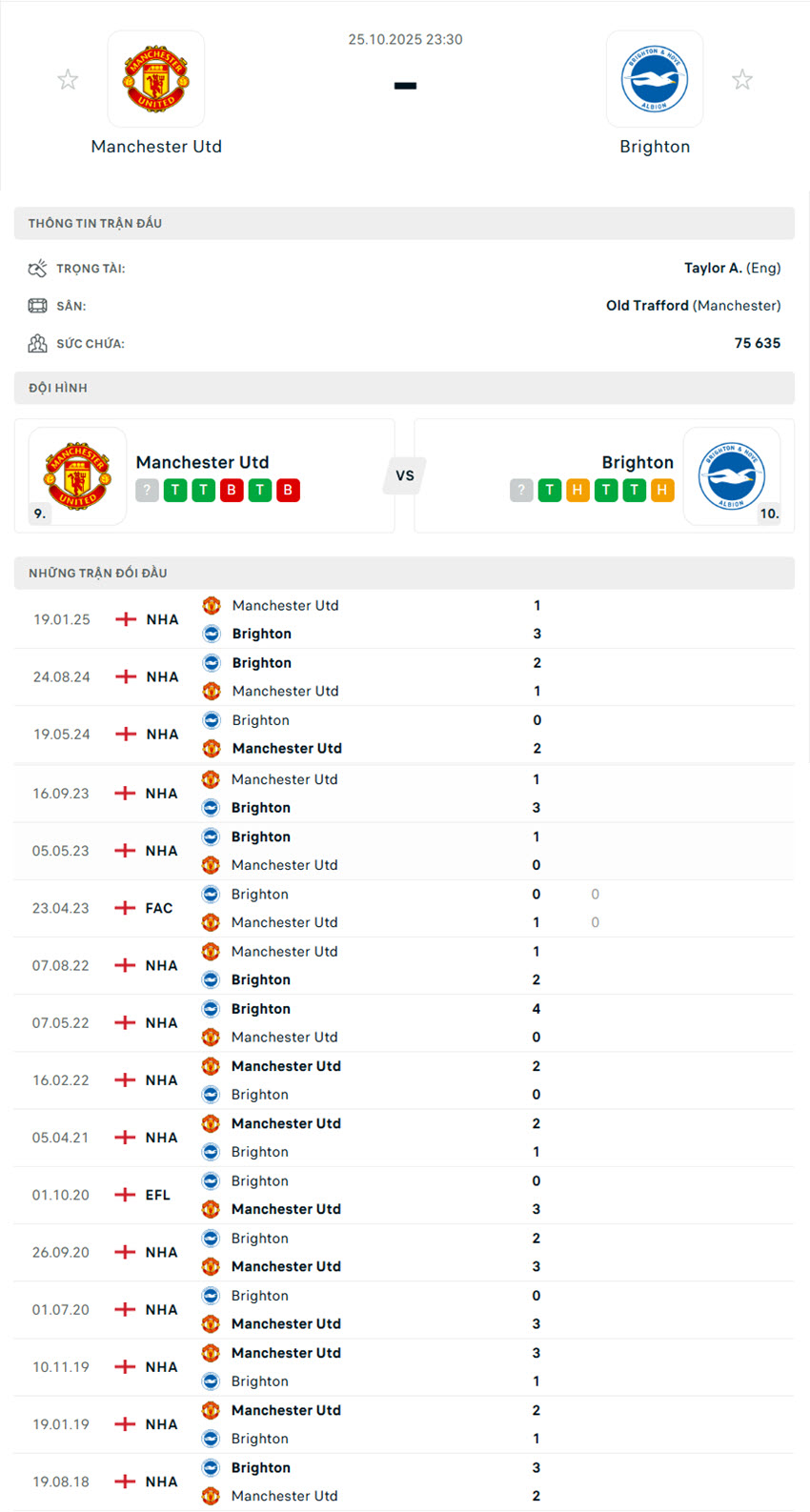Click the Manchester Utd club crest
Viewport: 810px width, 1512px height.
pos(156,78)
